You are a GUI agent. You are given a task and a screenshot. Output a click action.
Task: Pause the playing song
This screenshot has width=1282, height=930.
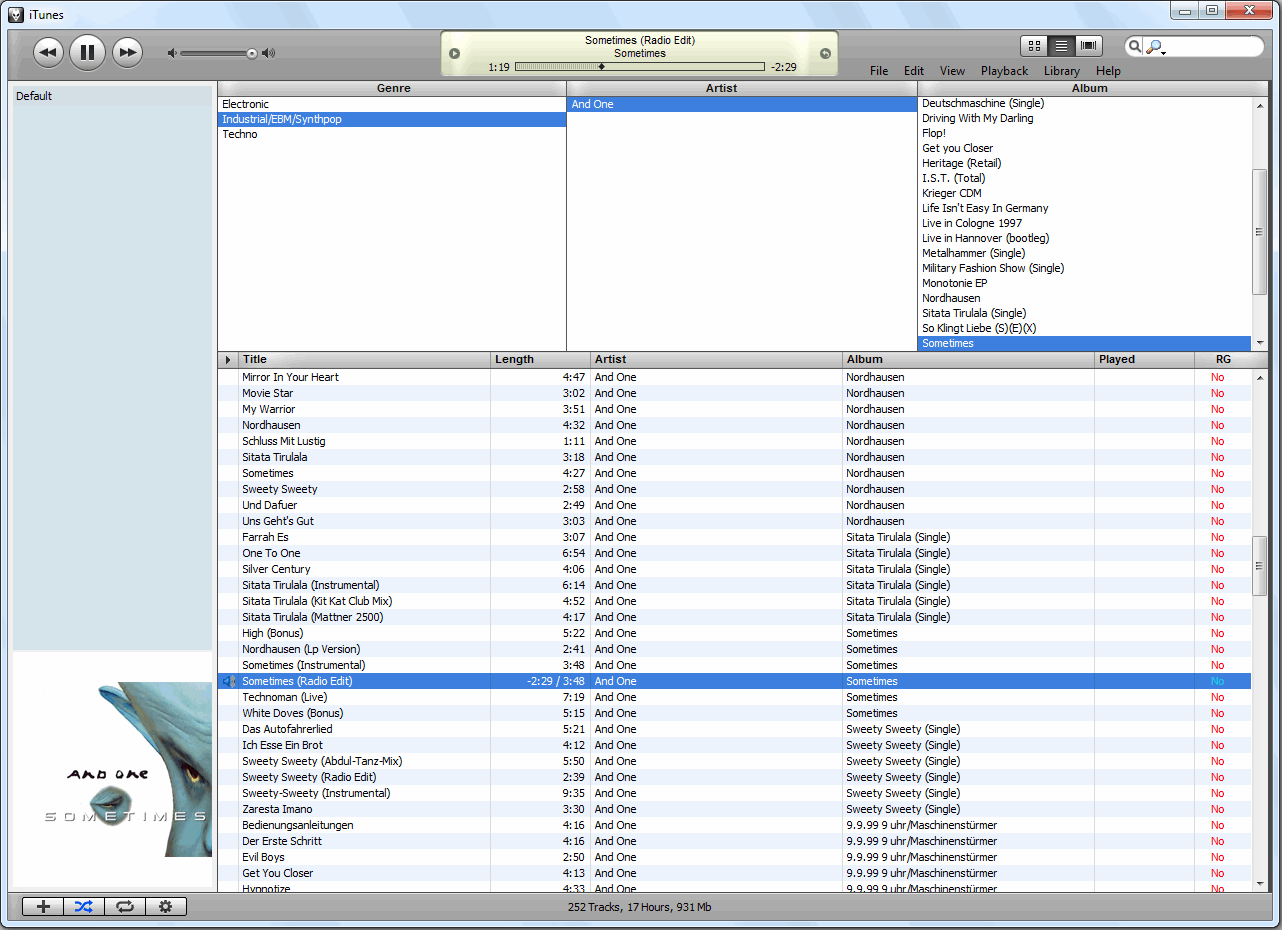(x=87, y=52)
